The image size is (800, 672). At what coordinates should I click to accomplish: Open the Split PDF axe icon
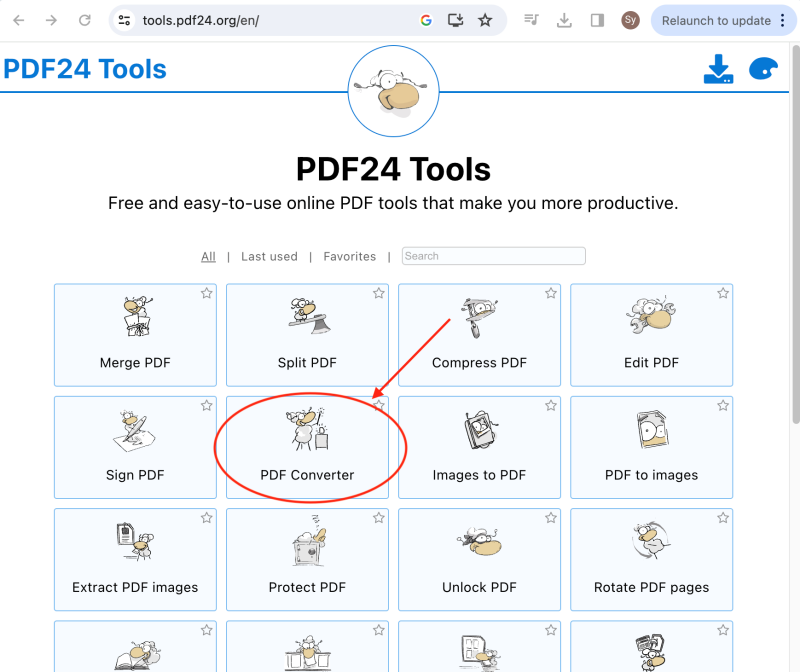tap(309, 316)
